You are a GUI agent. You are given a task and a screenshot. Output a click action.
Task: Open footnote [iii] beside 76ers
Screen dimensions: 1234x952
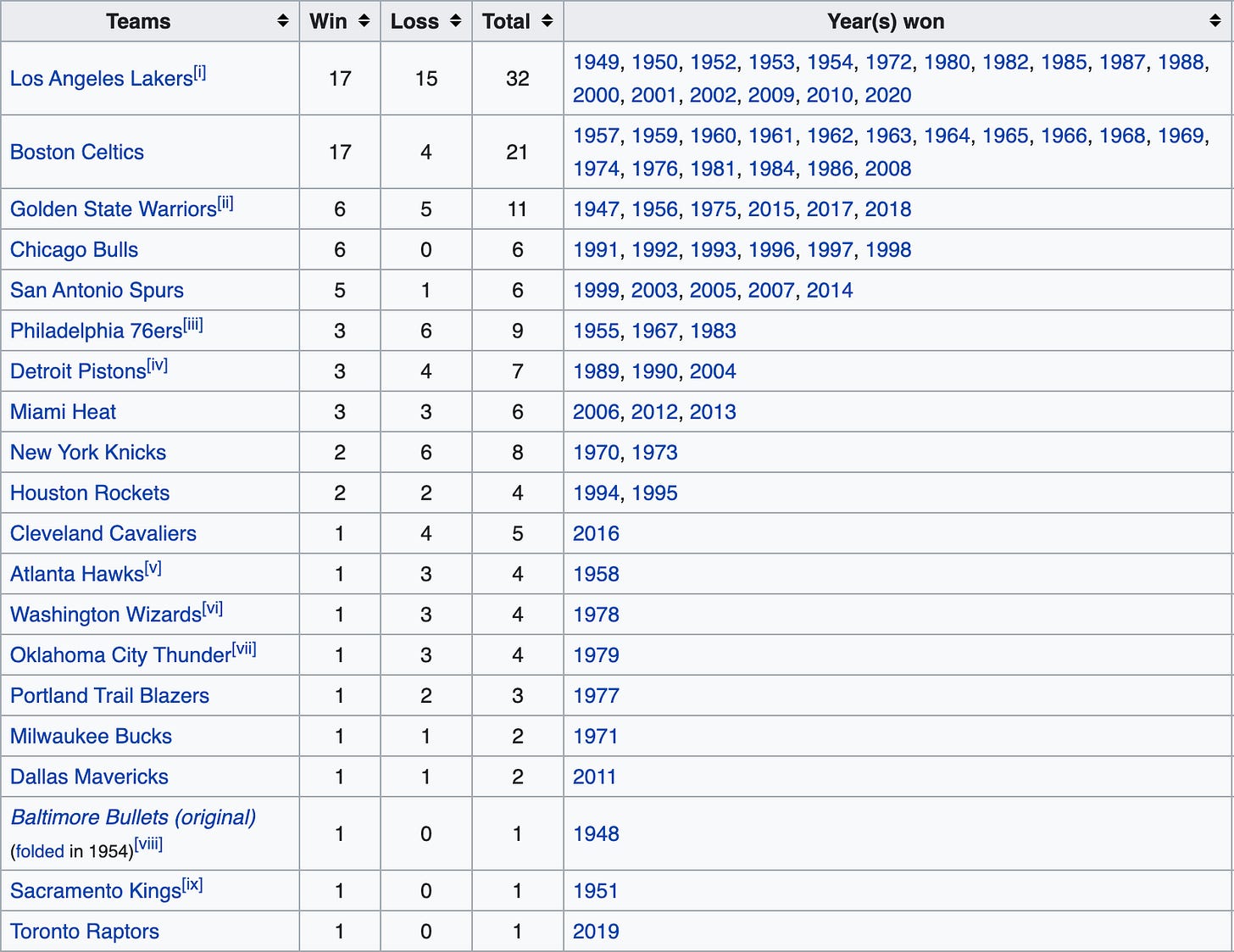pyautogui.click(x=193, y=325)
